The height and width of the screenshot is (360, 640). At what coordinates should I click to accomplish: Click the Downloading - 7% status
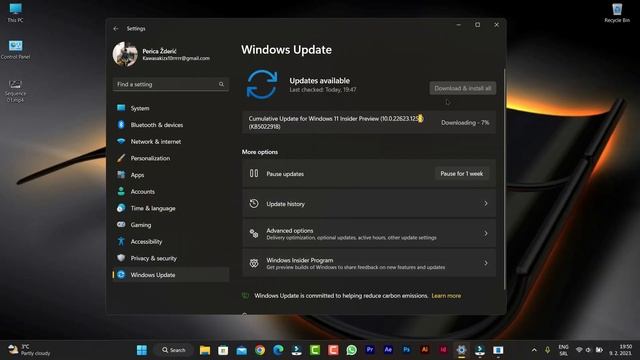[465, 122]
